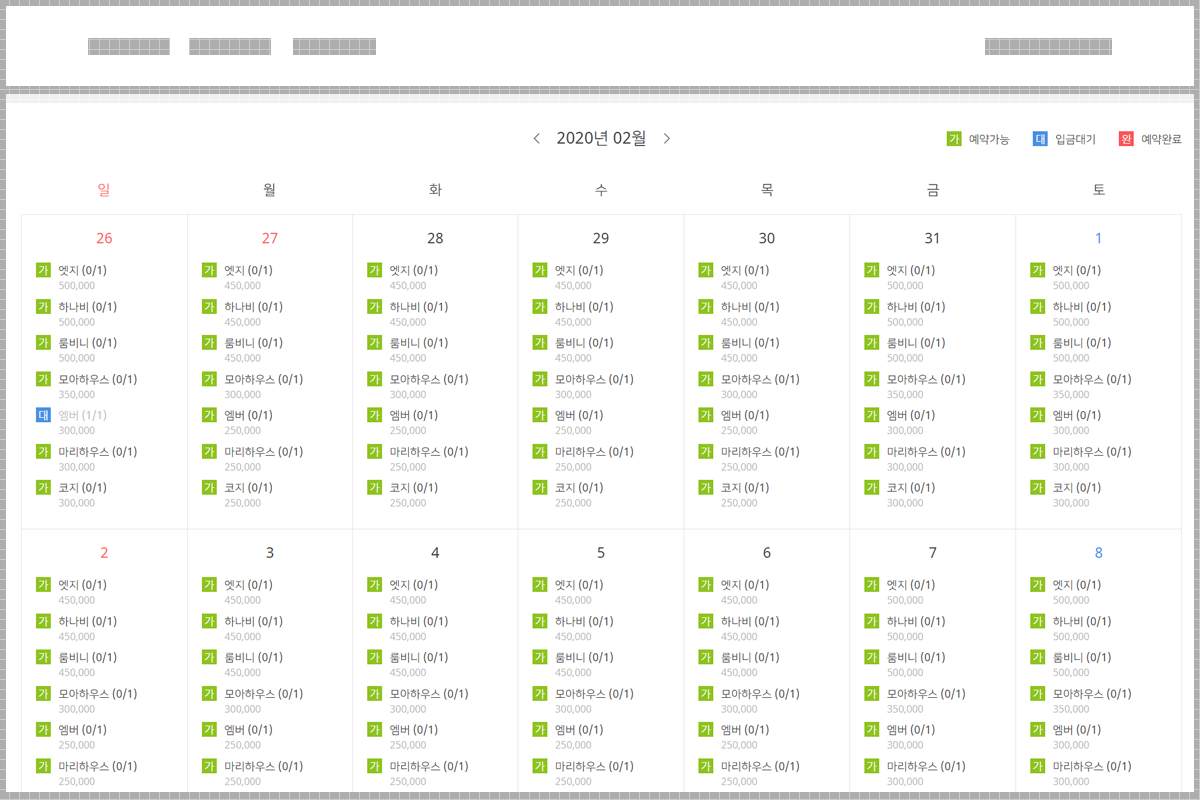Click the green 가 icon beside 엠버 on the 6th
The width and height of the screenshot is (1200, 800).
tap(705, 729)
